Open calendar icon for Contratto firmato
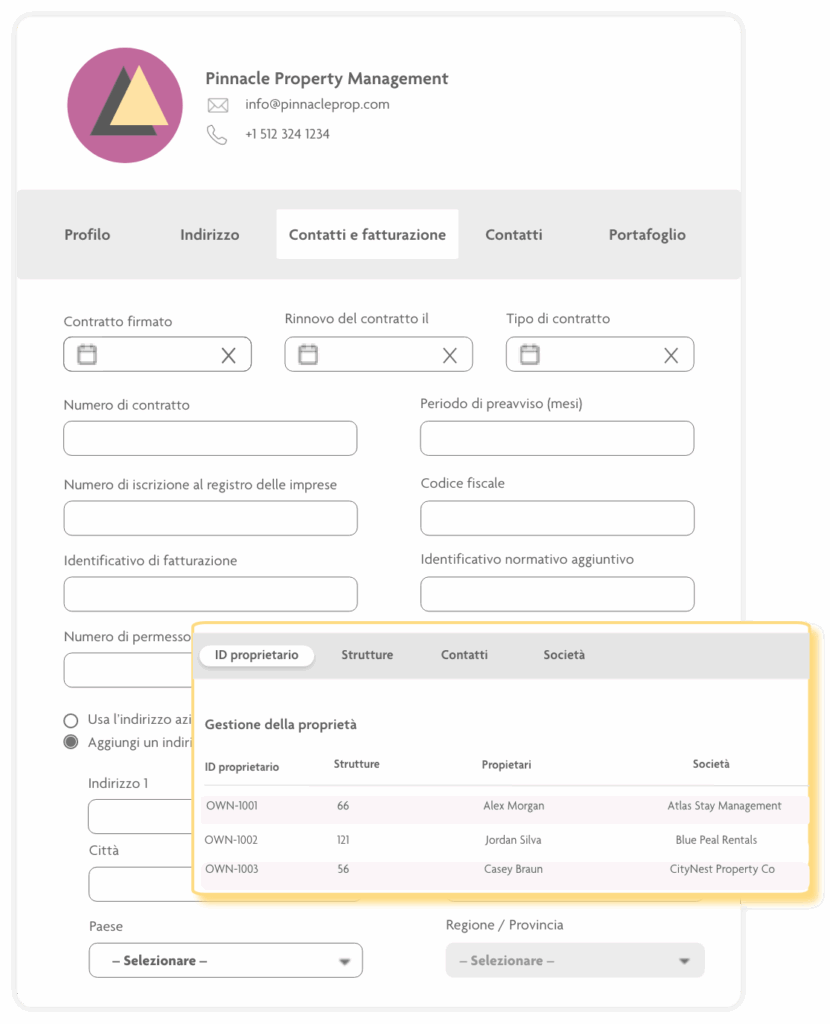The image size is (830, 1024). [x=87, y=354]
